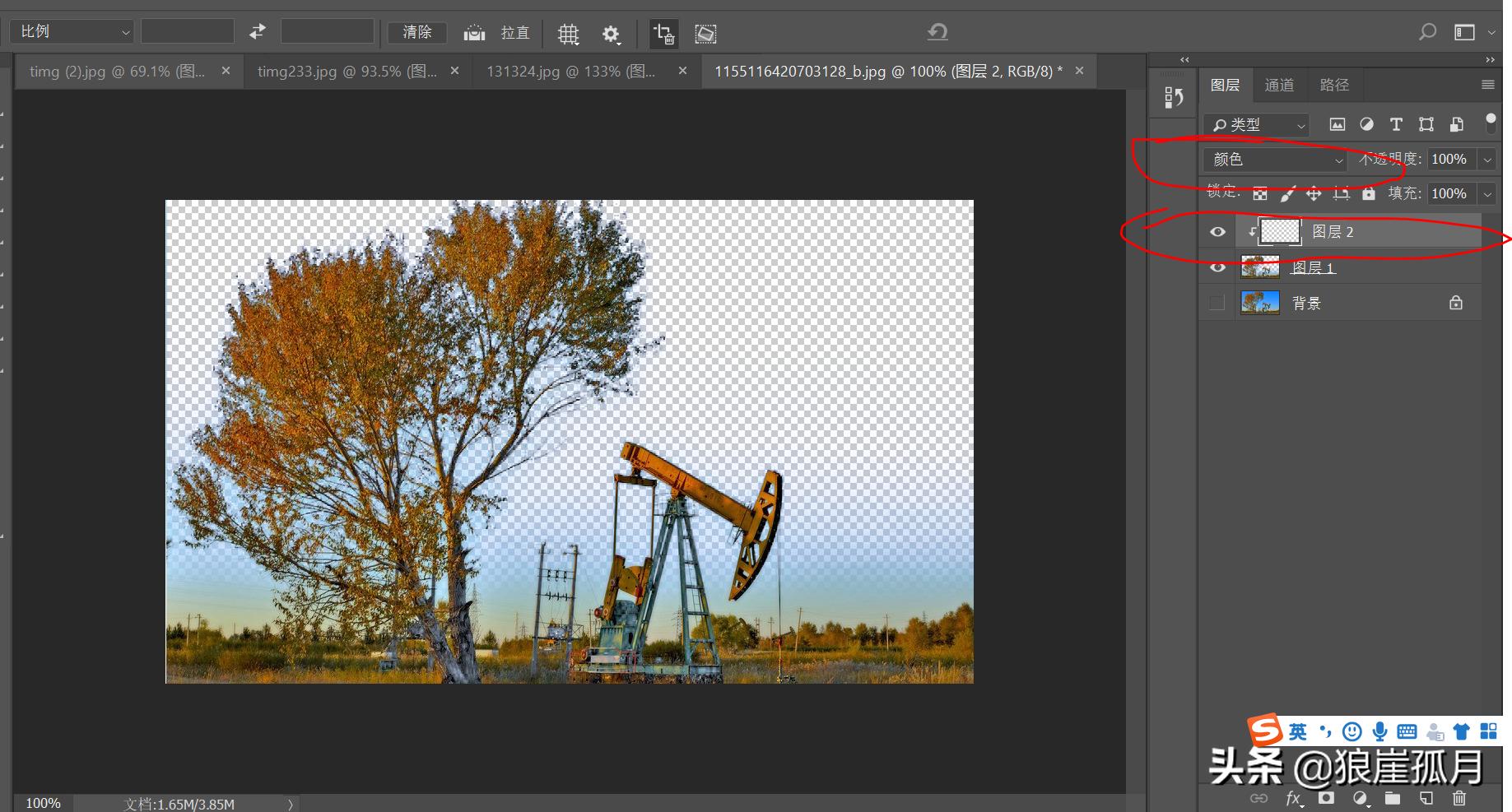This screenshot has height=812, width=1512.
Task: Show the hidden 背景 layer
Action: pyautogui.click(x=1216, y=302)
